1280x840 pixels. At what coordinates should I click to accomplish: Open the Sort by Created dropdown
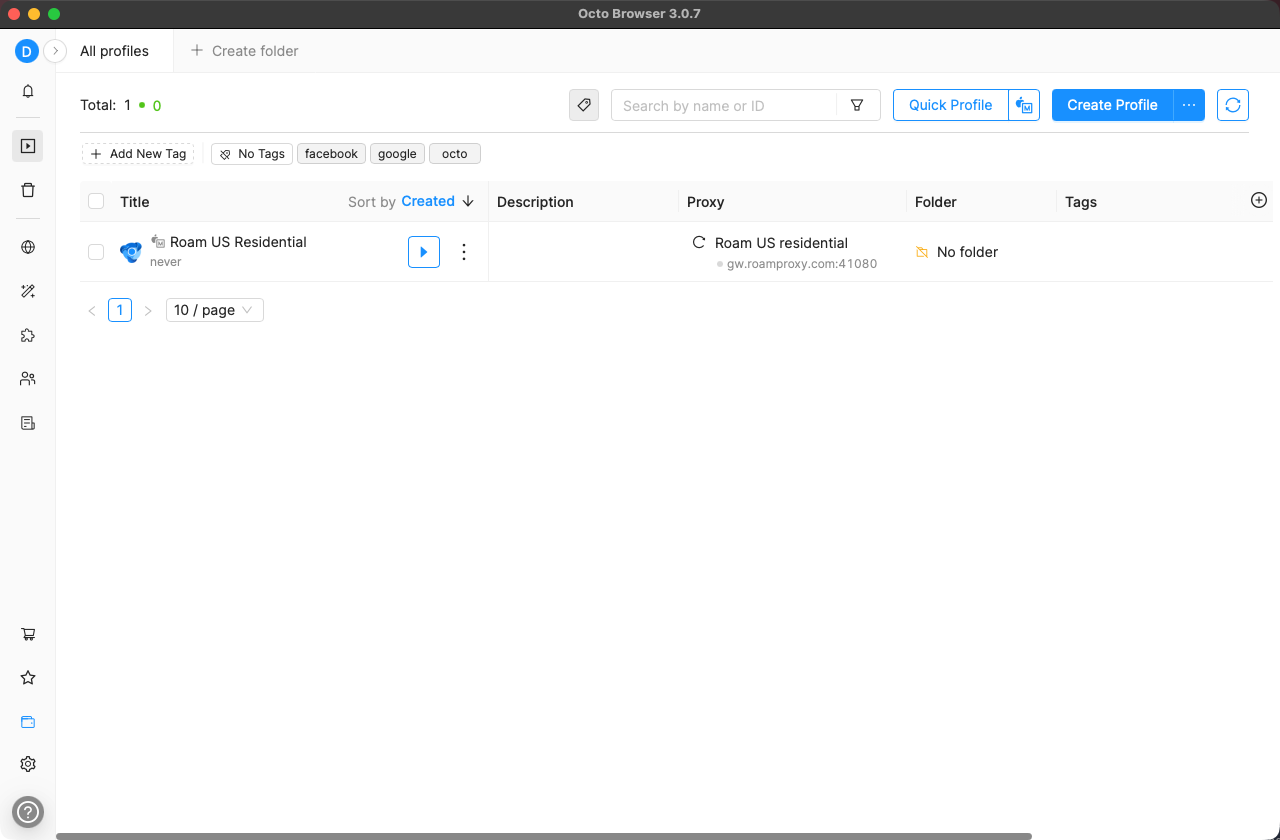tap(428, 201)
